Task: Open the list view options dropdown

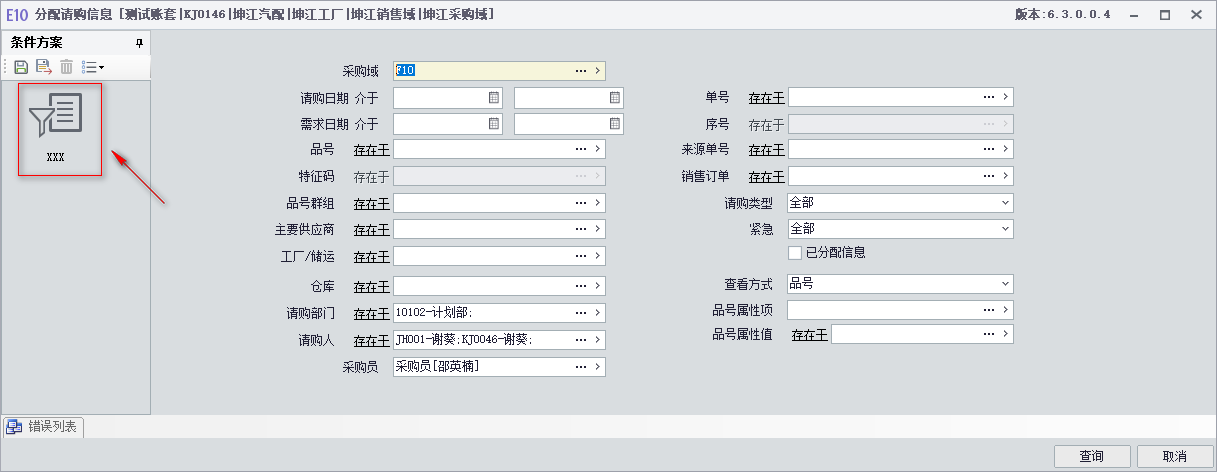Action: [92, 67]
